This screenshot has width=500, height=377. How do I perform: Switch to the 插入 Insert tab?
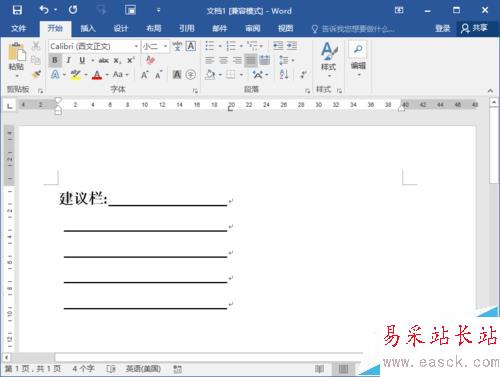click(88, 28)
